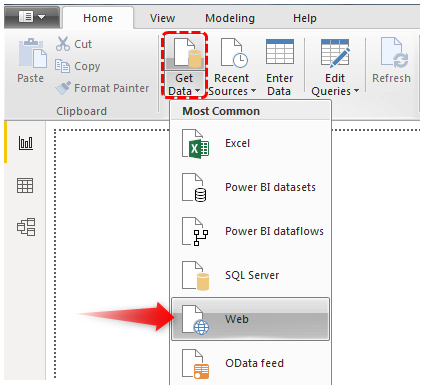Click the Format Painter label
The width and height of the screenshot is (424, 385).
(111, 88)
